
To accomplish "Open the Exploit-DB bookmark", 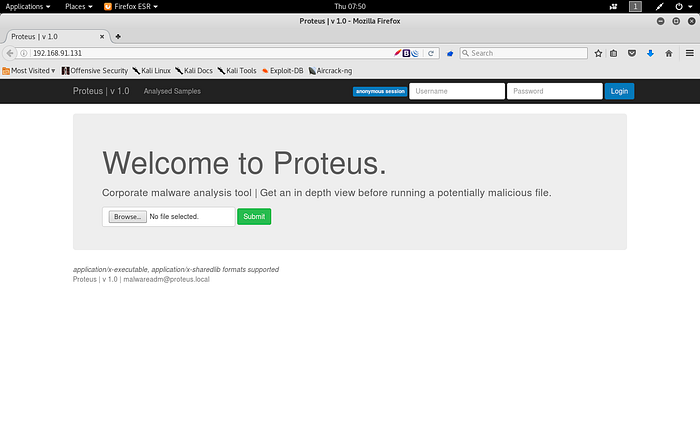I will point(282,71).
